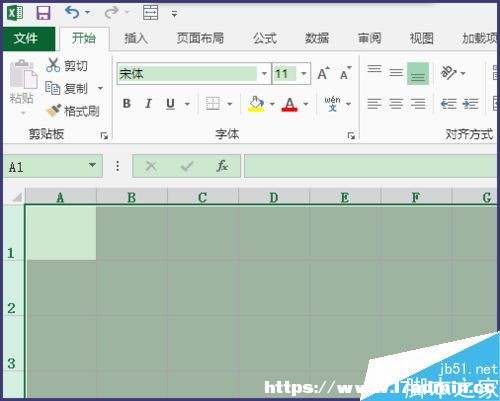Increase font size with the larger A
The image size is (500, 401).
323,73
